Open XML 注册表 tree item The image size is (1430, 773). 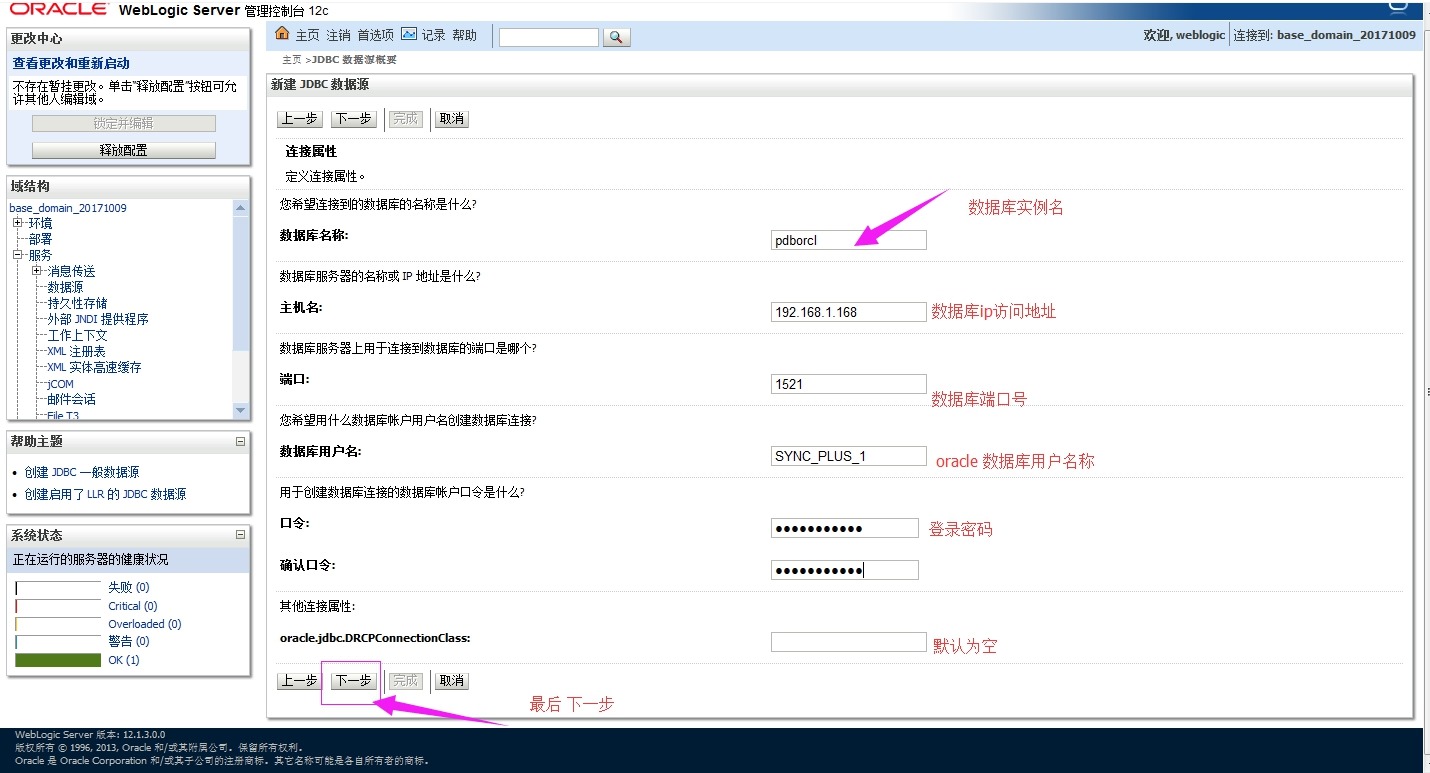pyautogui.click(x=76, y=351)
